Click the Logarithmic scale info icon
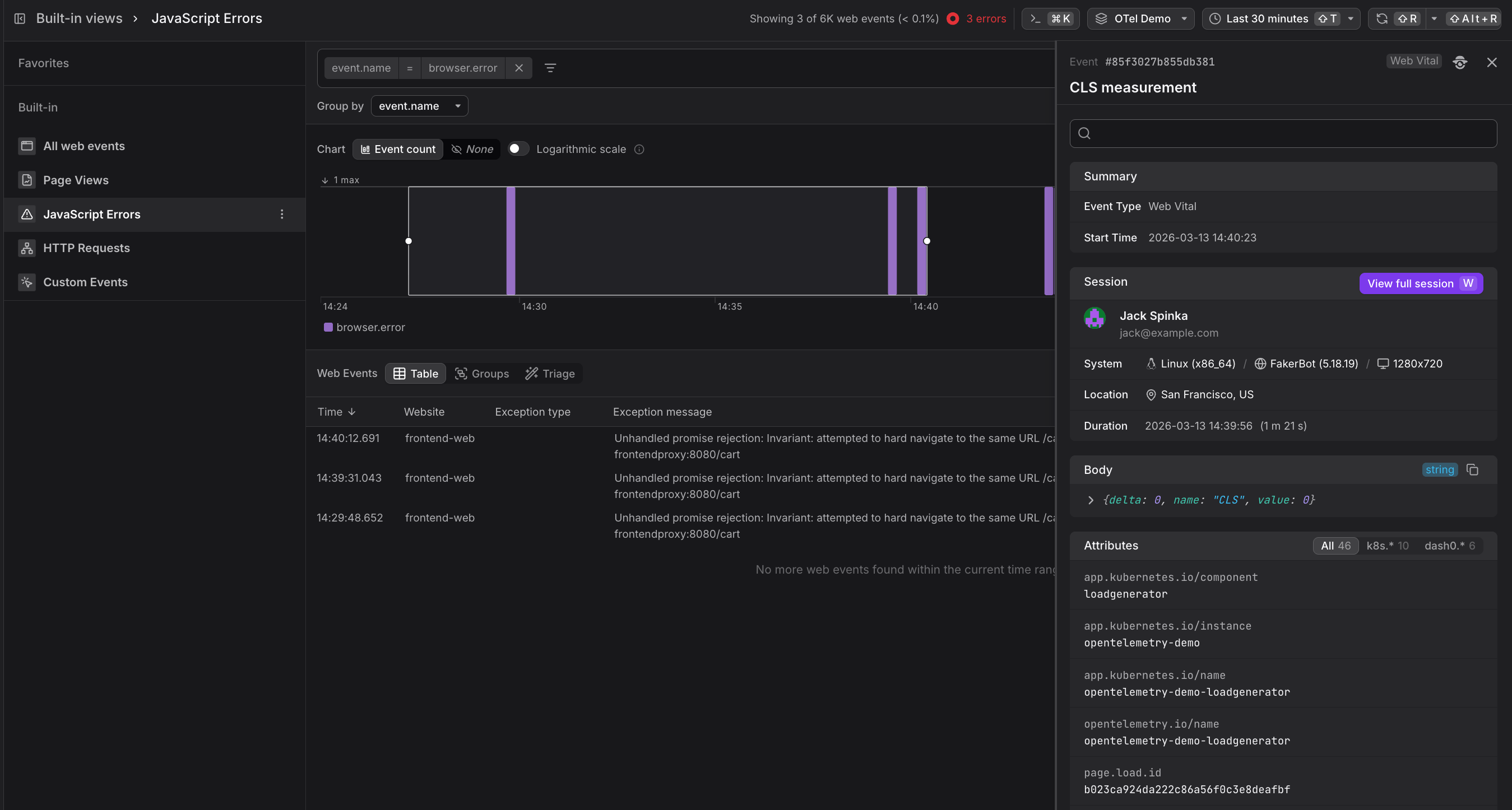Viewport: 1512px width, 810px height. click(x=639, y=149)
